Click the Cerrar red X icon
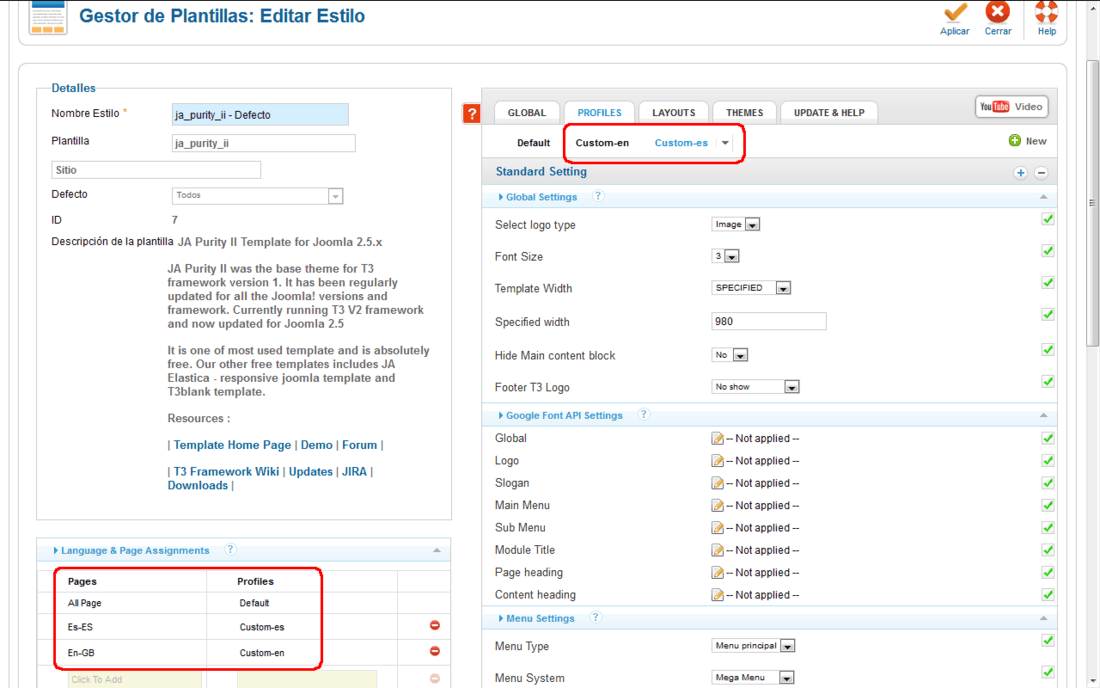This screenshot has width=1100, height=688. 998,13
